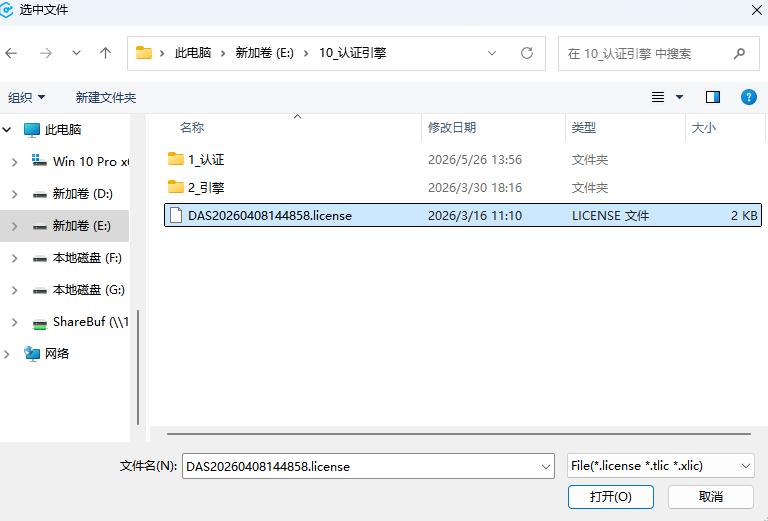Select 此电脑 in the navigation tree
Viewport: 768px width, 521px height.
(x=63, y=130)
